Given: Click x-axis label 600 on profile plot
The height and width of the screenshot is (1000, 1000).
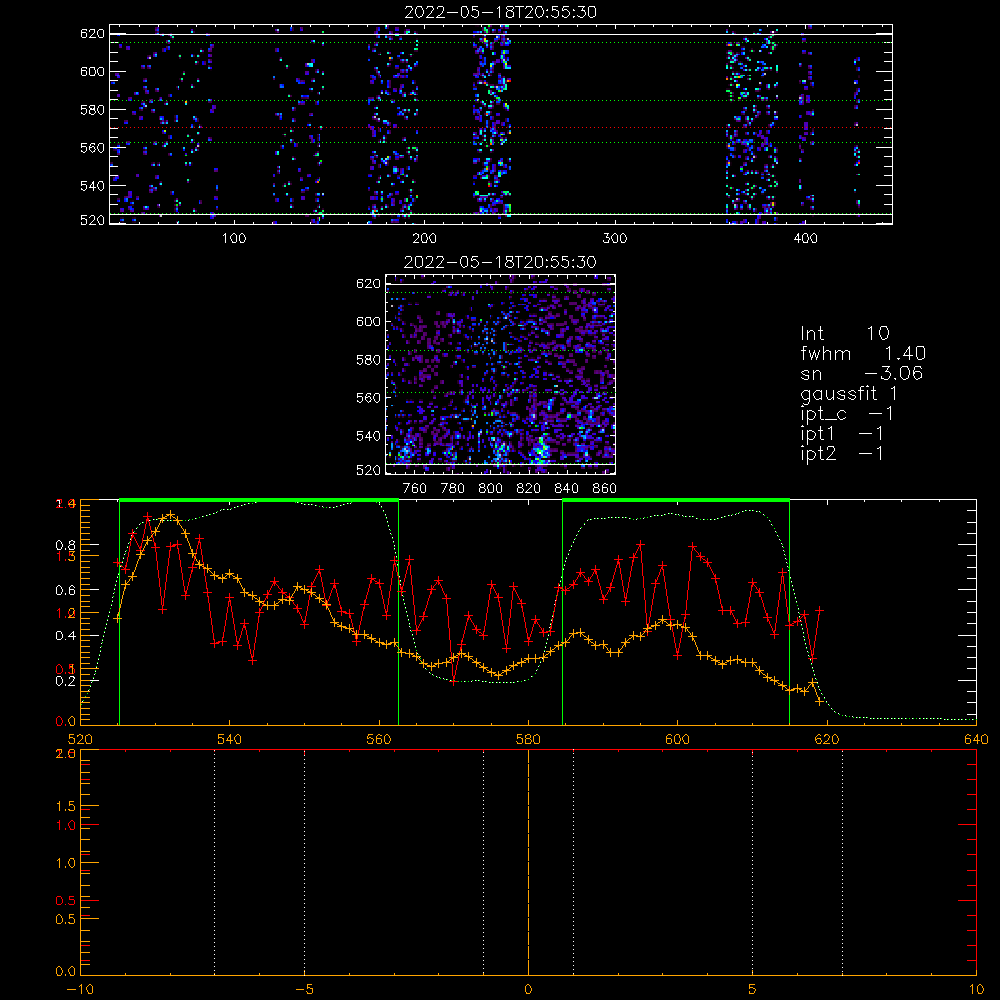Looking at the screenshot, I should [x=677, y=739].
